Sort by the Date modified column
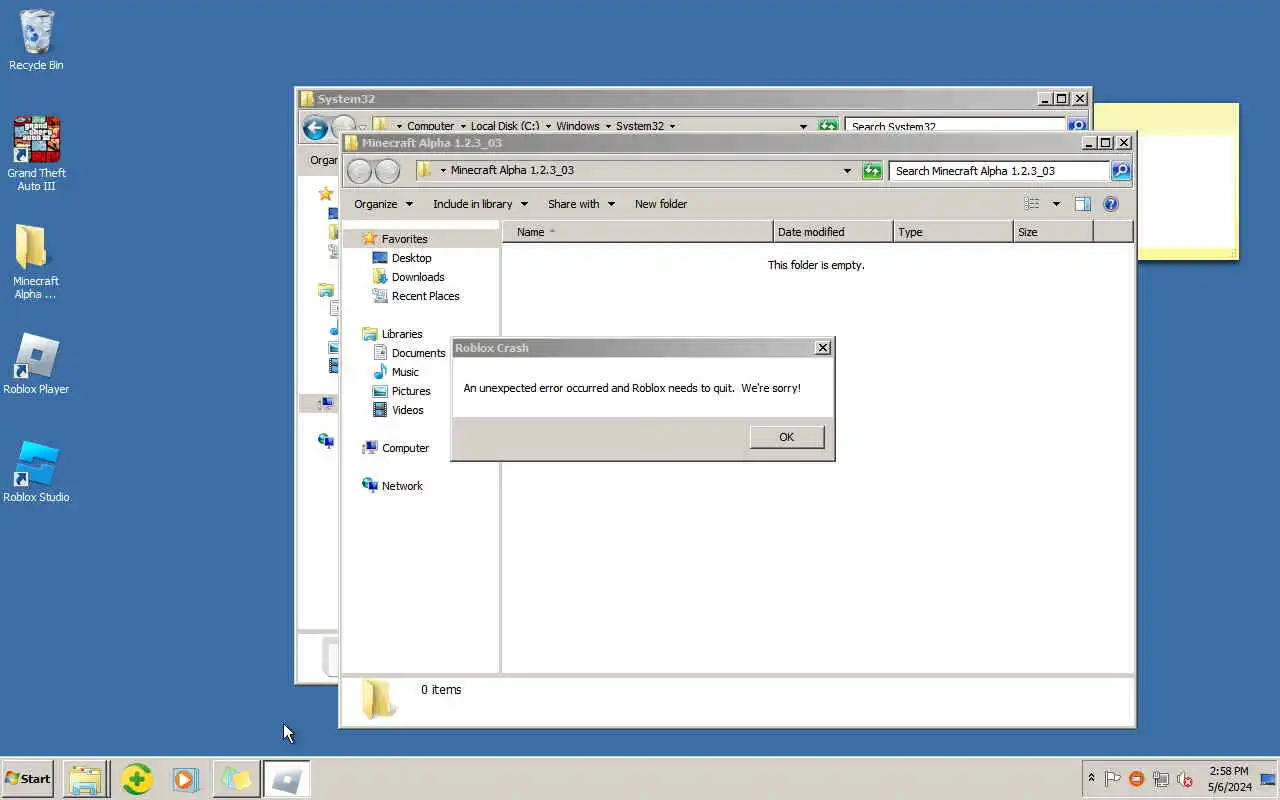Image resolution: width=1280 pixels, height=800 pixels. click(833, 232)
